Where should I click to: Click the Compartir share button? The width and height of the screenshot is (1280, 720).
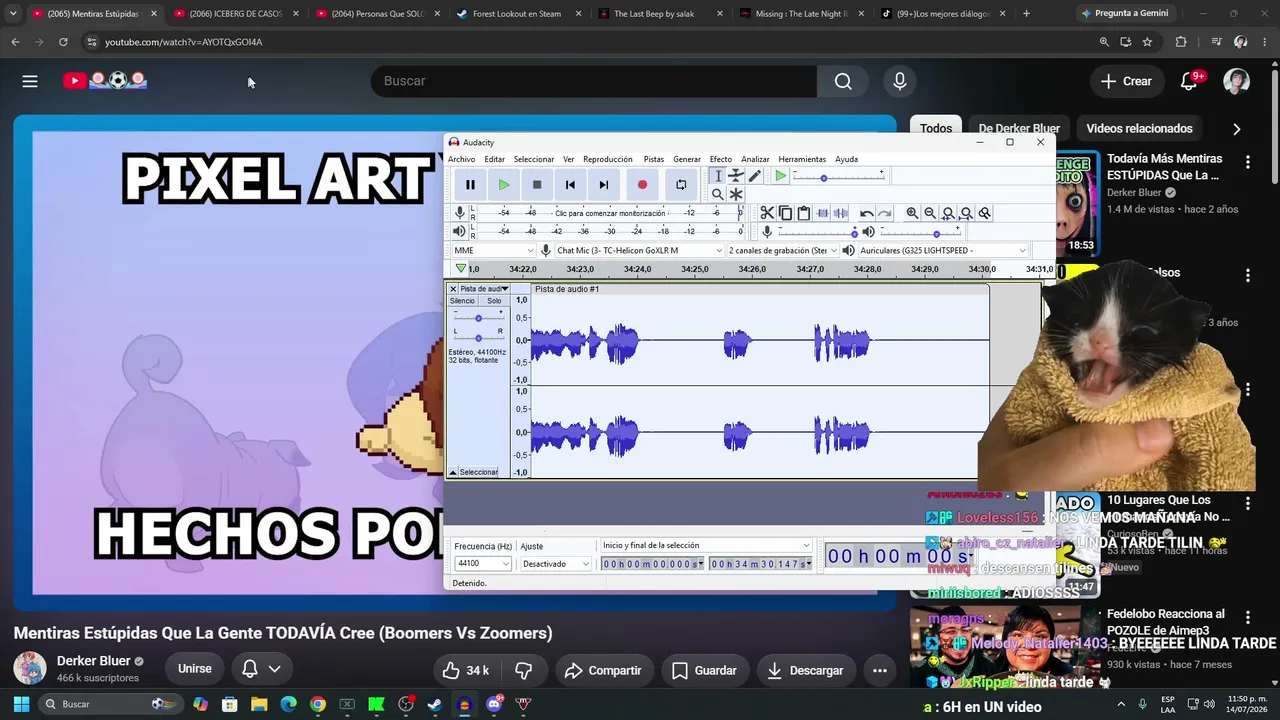point(603,670)
